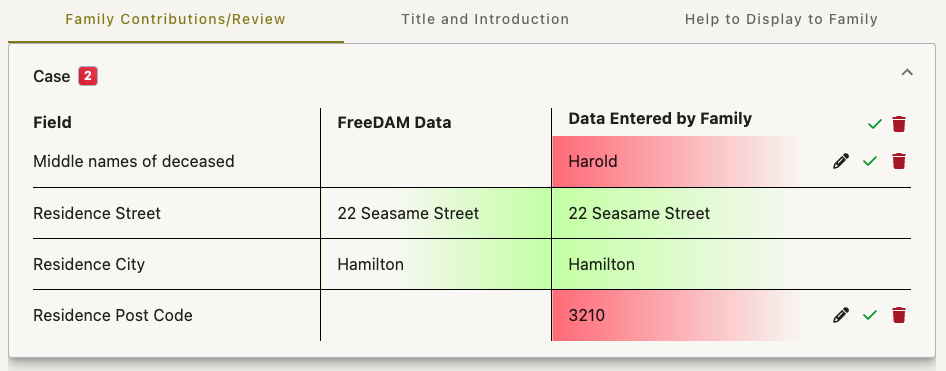
Task: Click the Case section heading
Action: click(x=51, y=77)
